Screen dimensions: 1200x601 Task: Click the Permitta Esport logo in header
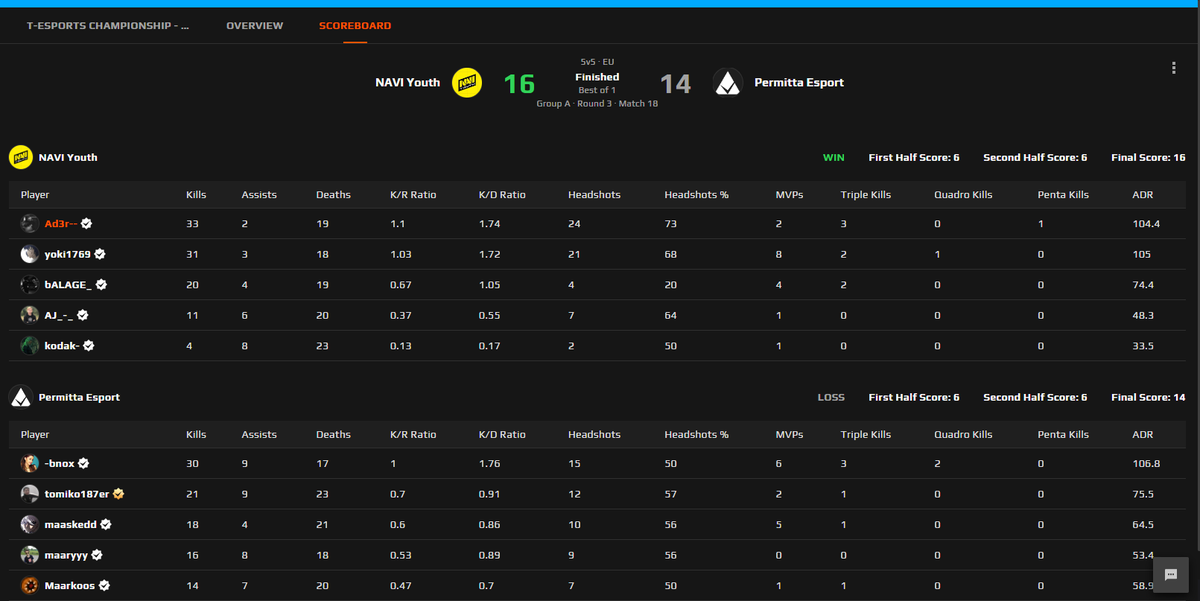point(728,83)
